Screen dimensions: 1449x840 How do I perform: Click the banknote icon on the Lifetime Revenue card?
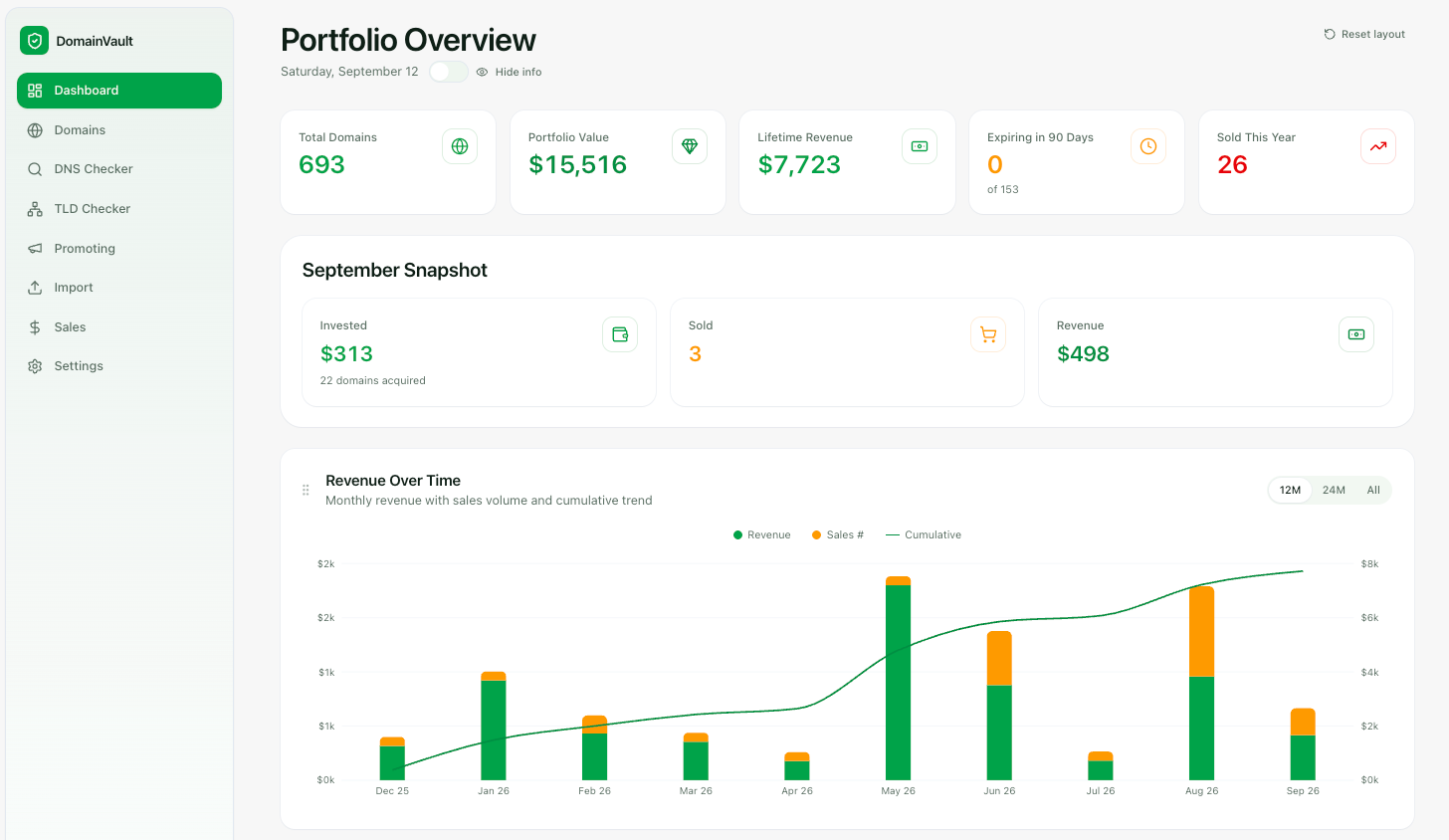[x=920, y=146]
